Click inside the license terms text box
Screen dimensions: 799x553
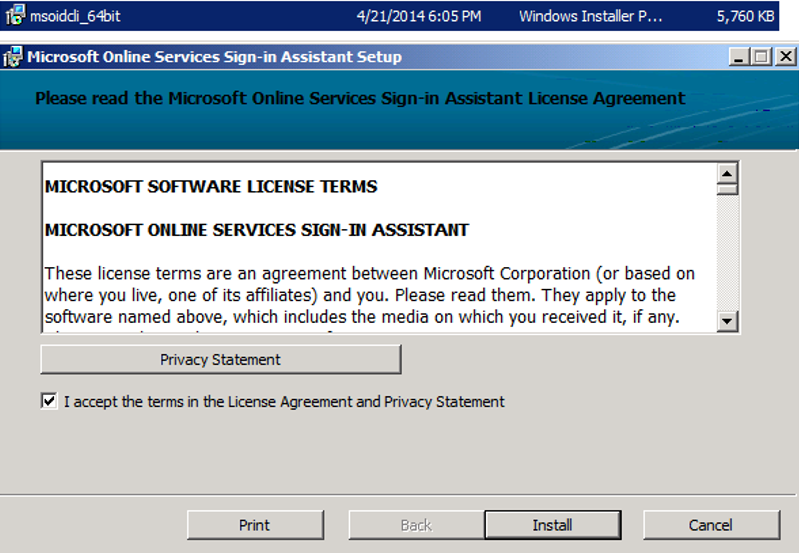pyautogui.click(x=380, y=250)
